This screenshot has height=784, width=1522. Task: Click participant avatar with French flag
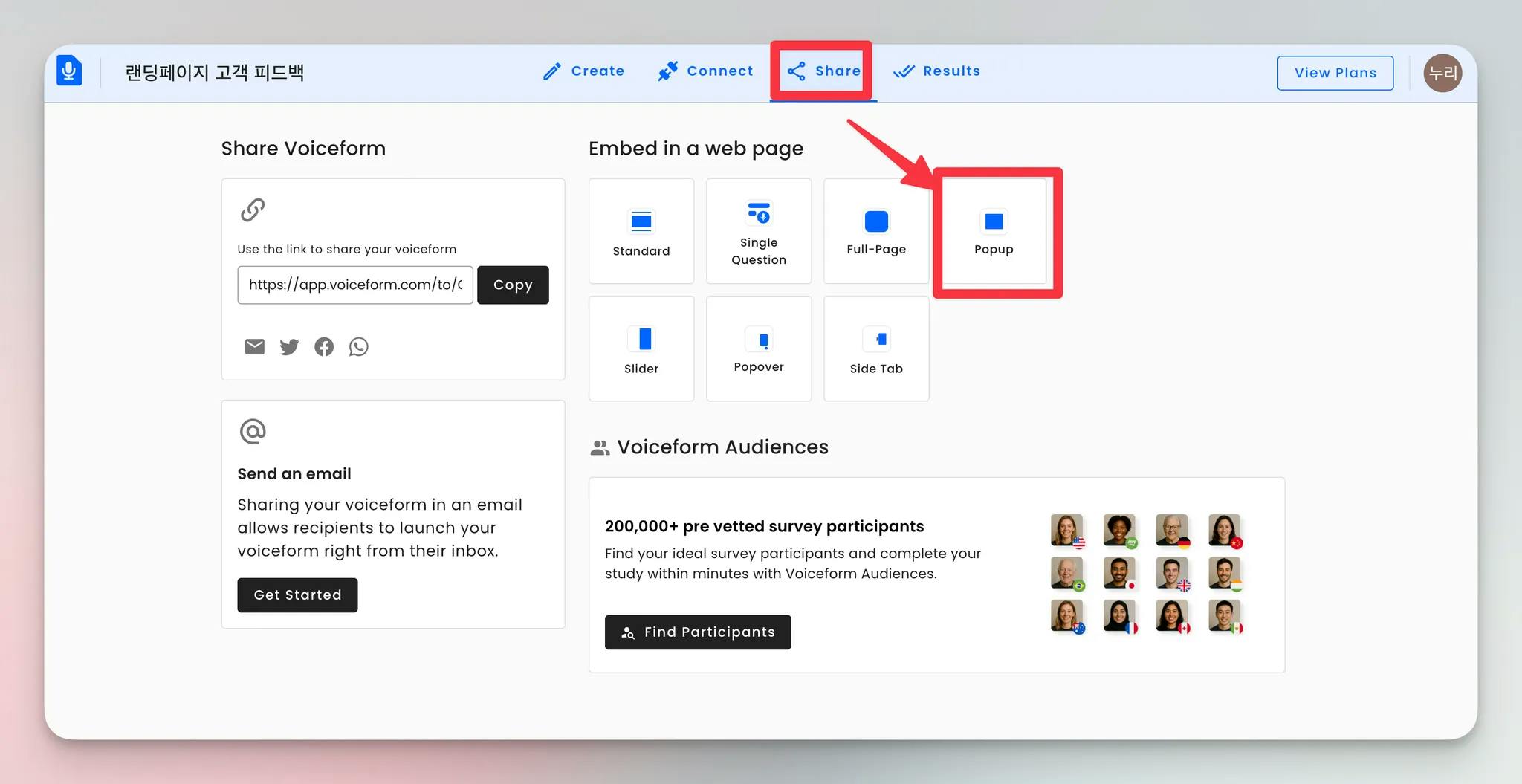click(x=1120, y=617)
